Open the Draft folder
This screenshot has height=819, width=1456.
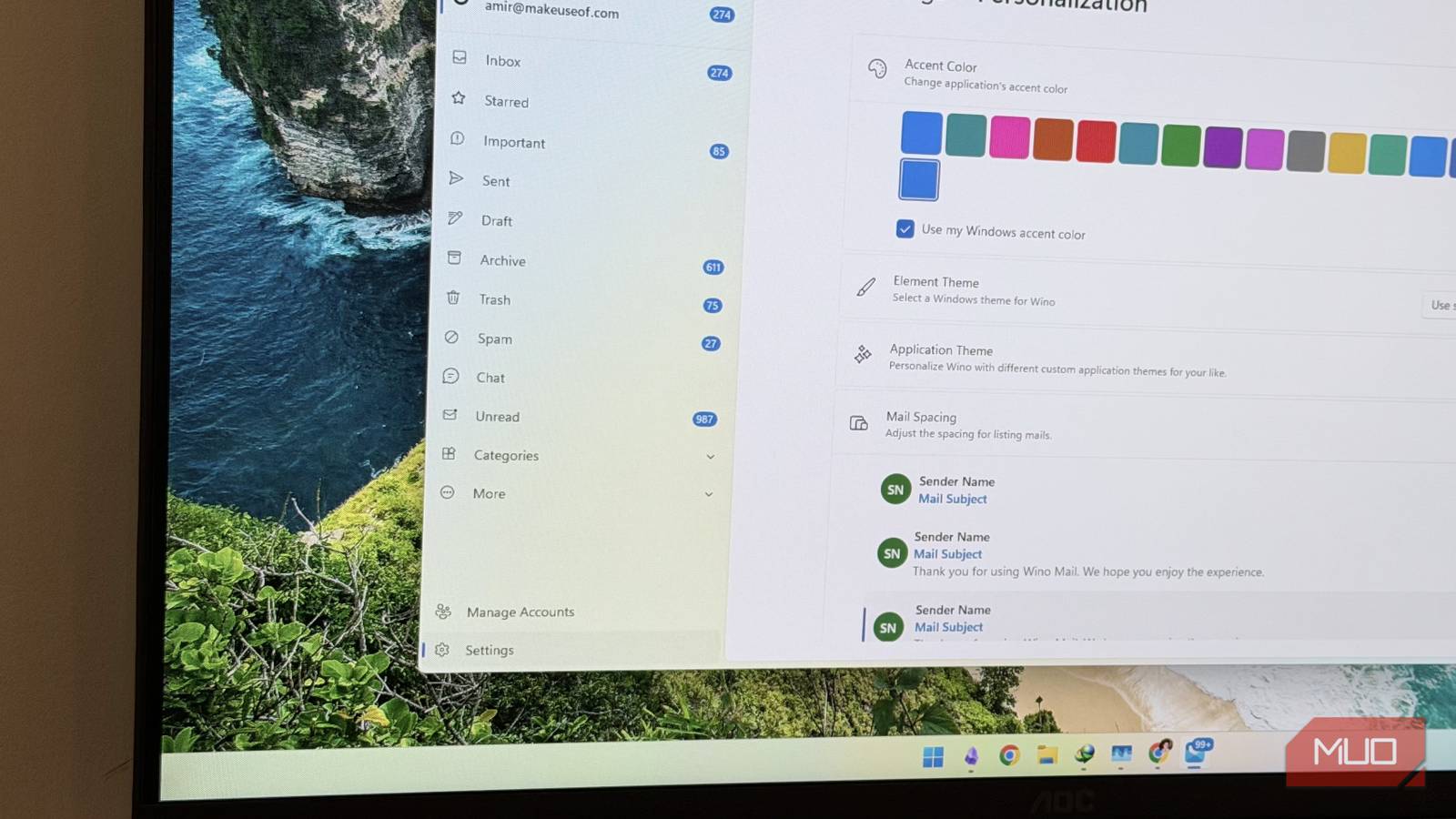point(496,220)
